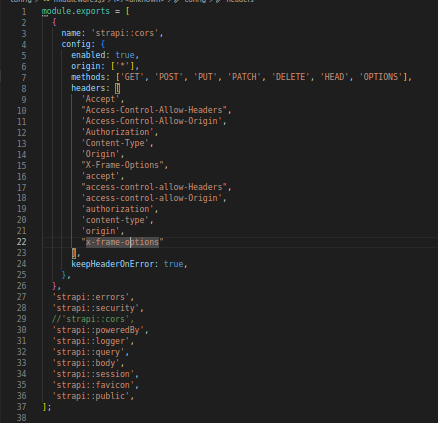Viewport: 438px width, 423px height.
Task: Click the lowercase 'content-type' on line 20
Action: 115,220
